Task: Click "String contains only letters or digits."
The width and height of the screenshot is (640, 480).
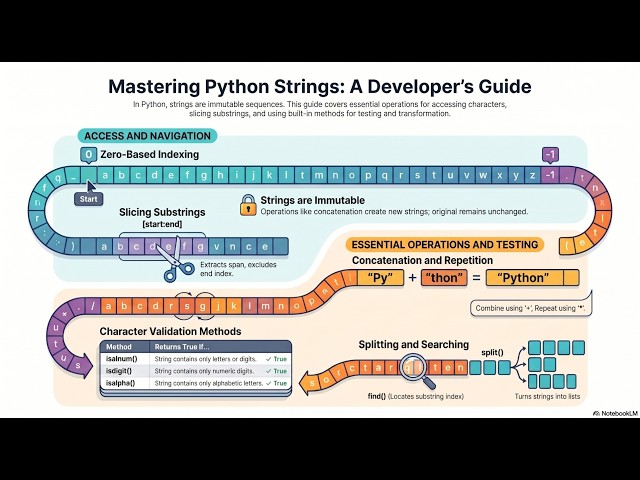Action: [205, 359]
